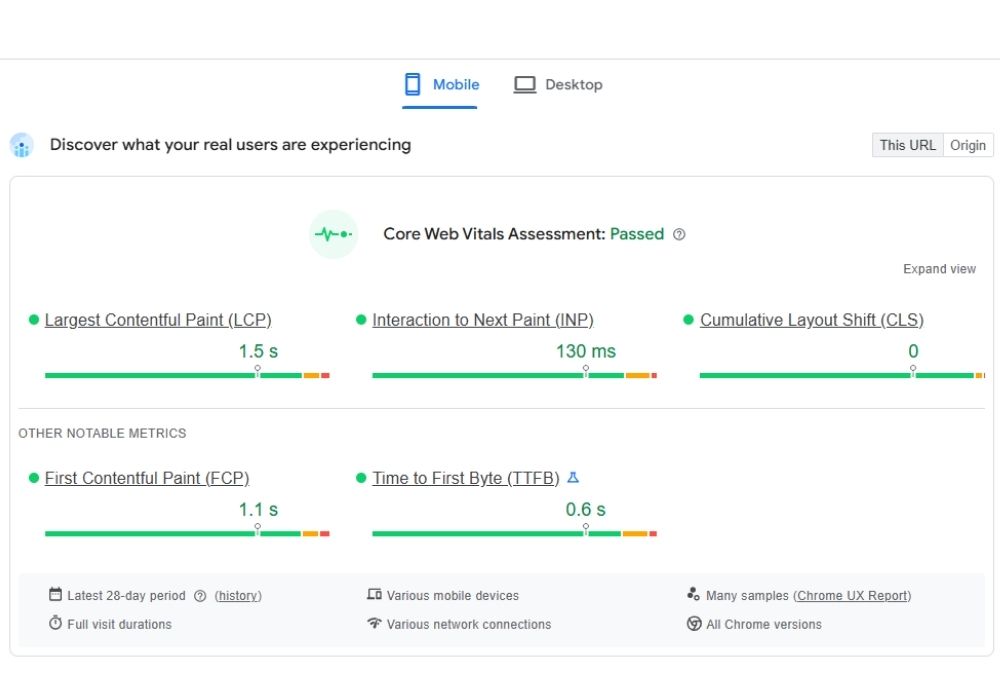Click the green dot beside FCP
The image size is (1000, 674).
tap(34, 478)
